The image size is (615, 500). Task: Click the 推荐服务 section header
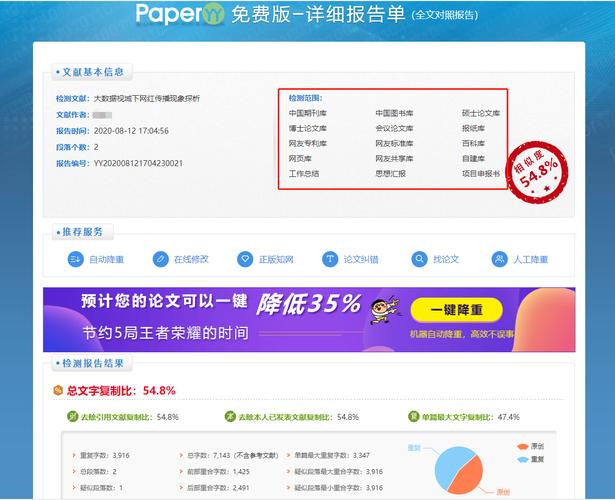[83, 232]
